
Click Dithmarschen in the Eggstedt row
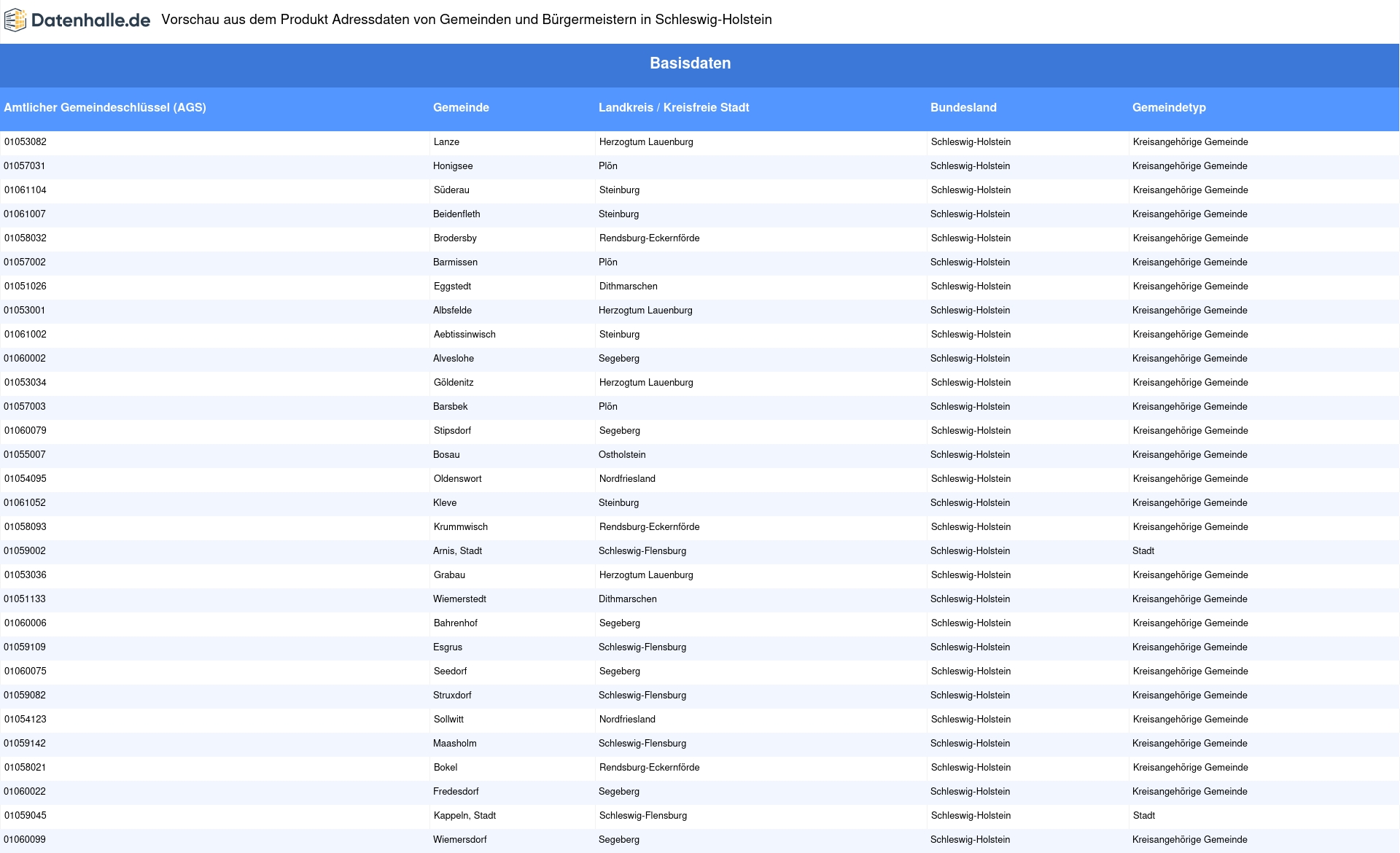click(x=628, y=287)
